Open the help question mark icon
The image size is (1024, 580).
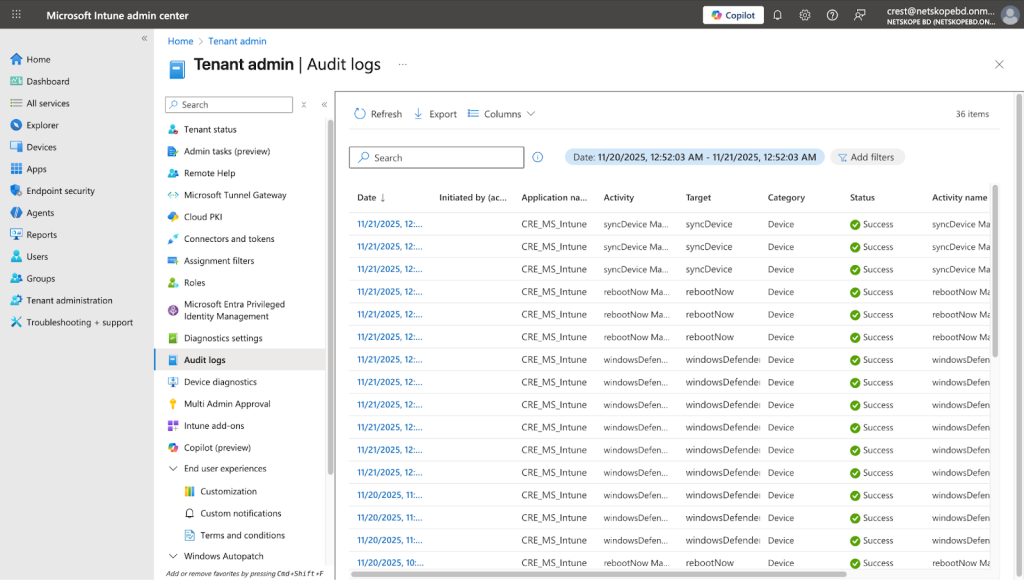pos(832,15)
